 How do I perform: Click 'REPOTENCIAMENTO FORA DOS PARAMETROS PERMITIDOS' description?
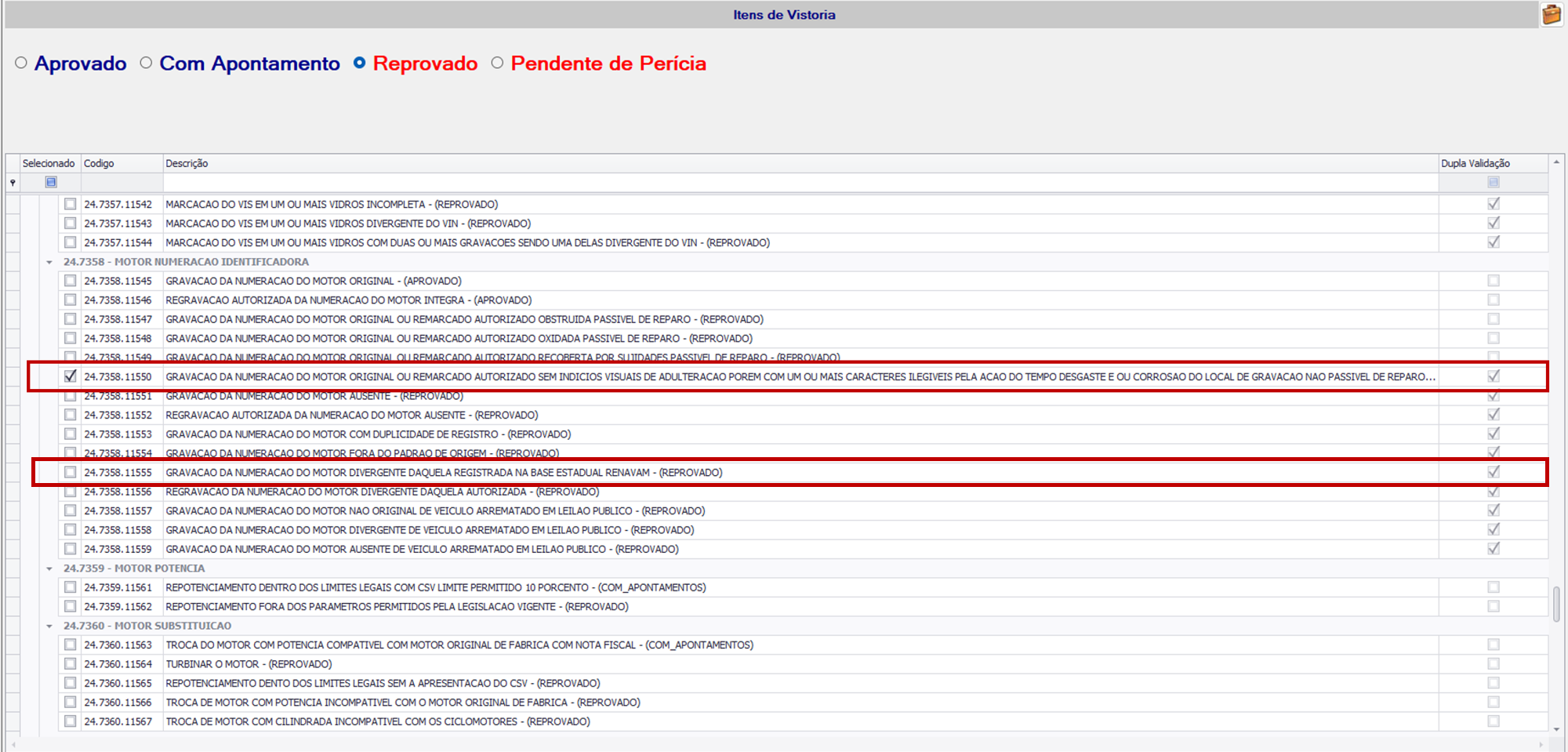397,607
